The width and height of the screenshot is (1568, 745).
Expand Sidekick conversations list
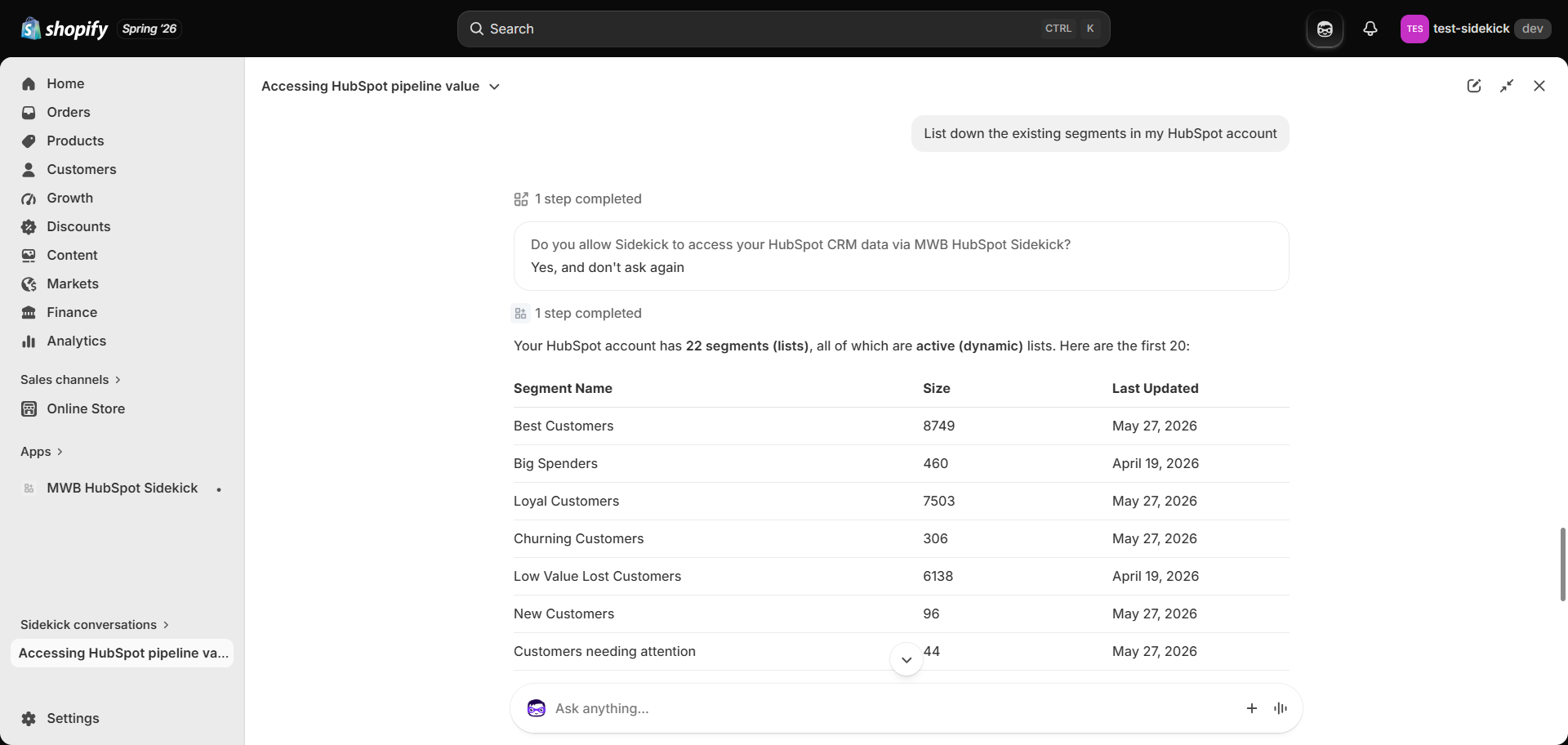(94, 625)
